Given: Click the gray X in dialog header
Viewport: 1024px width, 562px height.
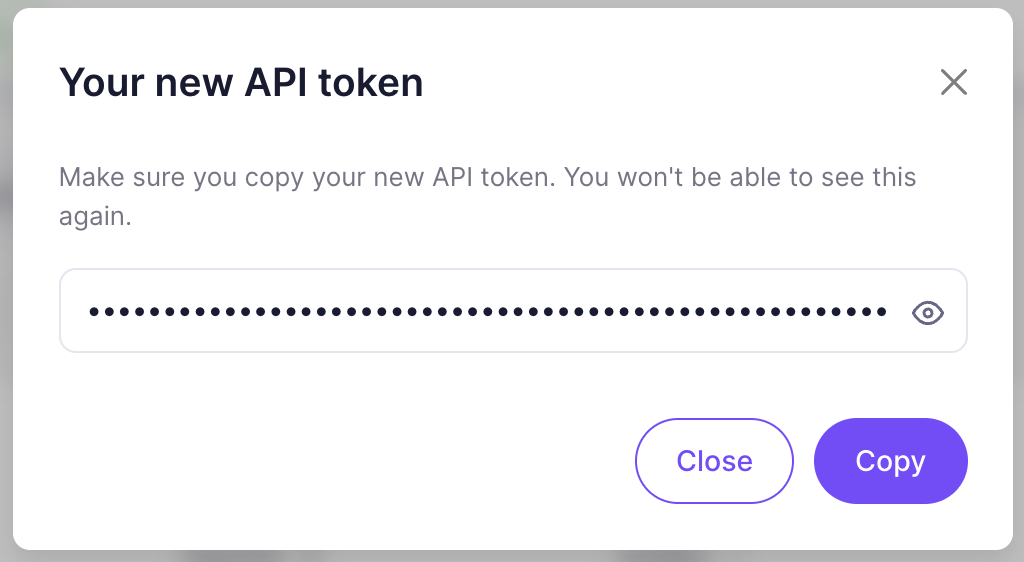Looking at the screenshot, I should [954, 82].
